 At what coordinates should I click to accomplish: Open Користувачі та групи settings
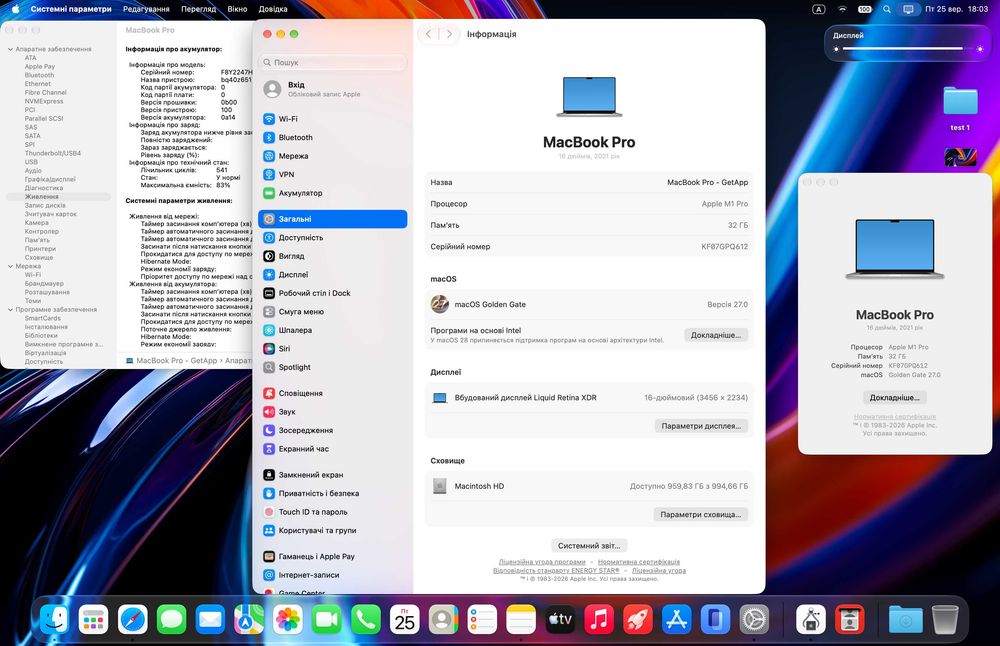coord(332,531)
